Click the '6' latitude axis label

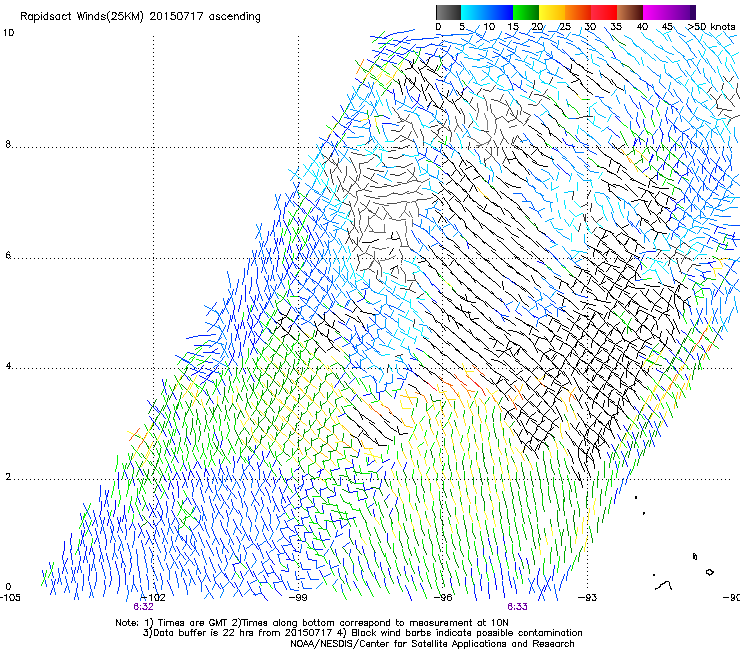(x=8, y=255)
